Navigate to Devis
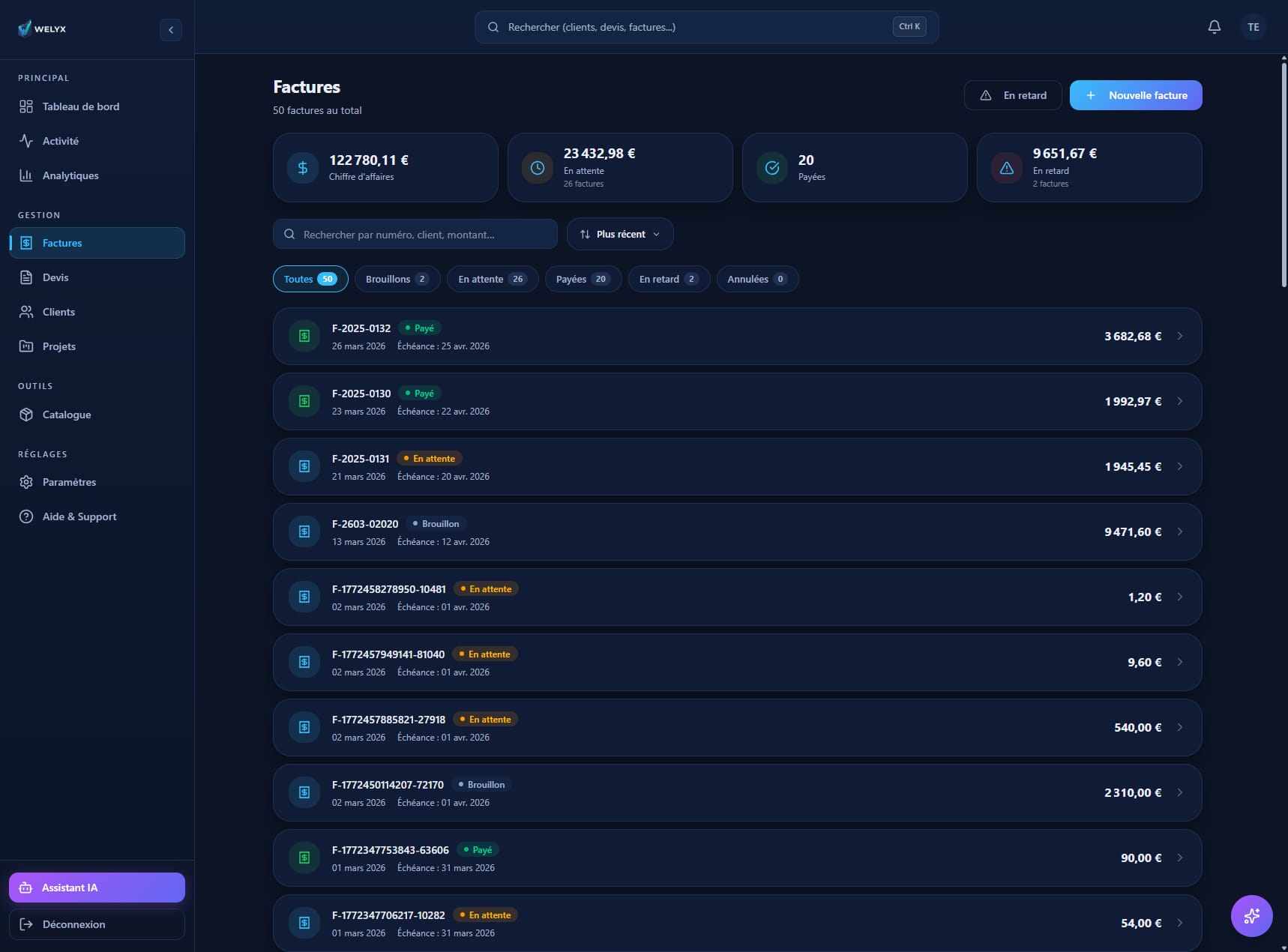 click(97, 277)
